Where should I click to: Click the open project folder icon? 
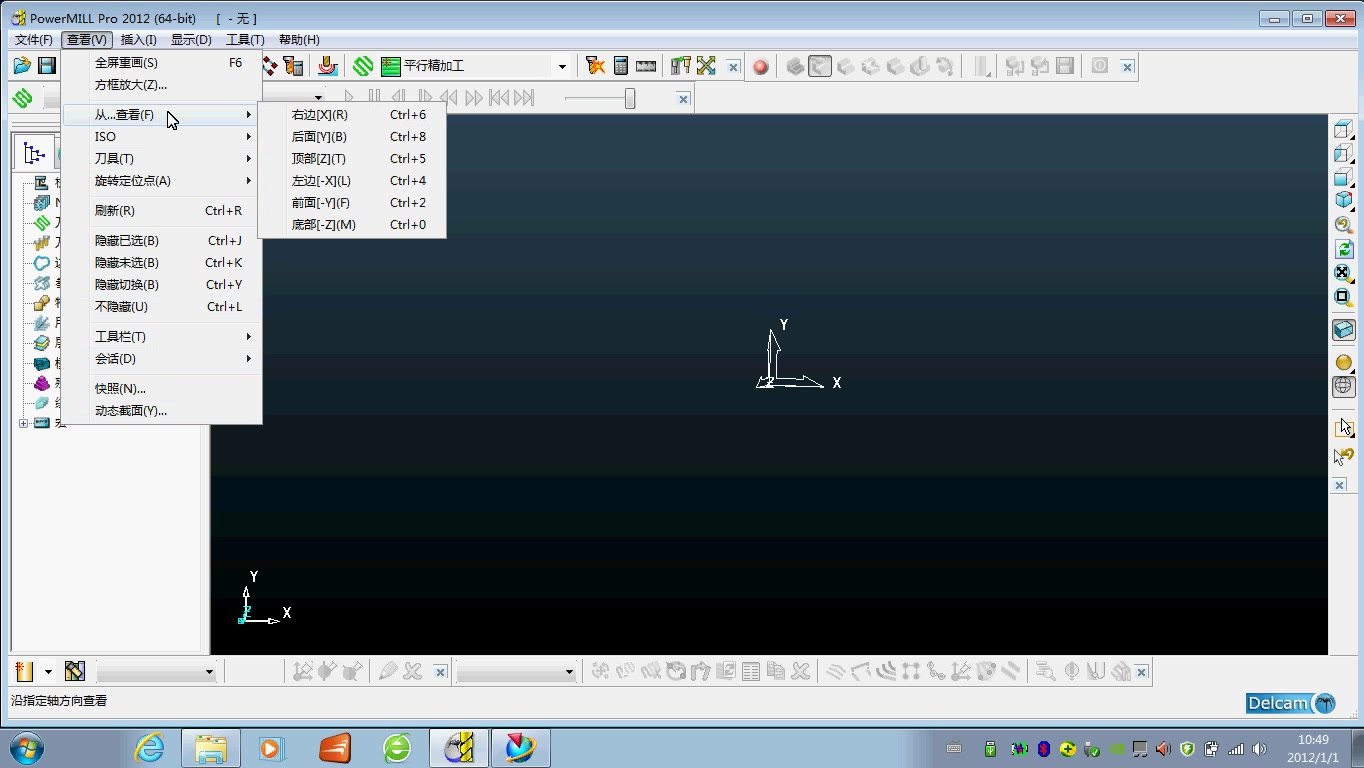click(22, 66)
